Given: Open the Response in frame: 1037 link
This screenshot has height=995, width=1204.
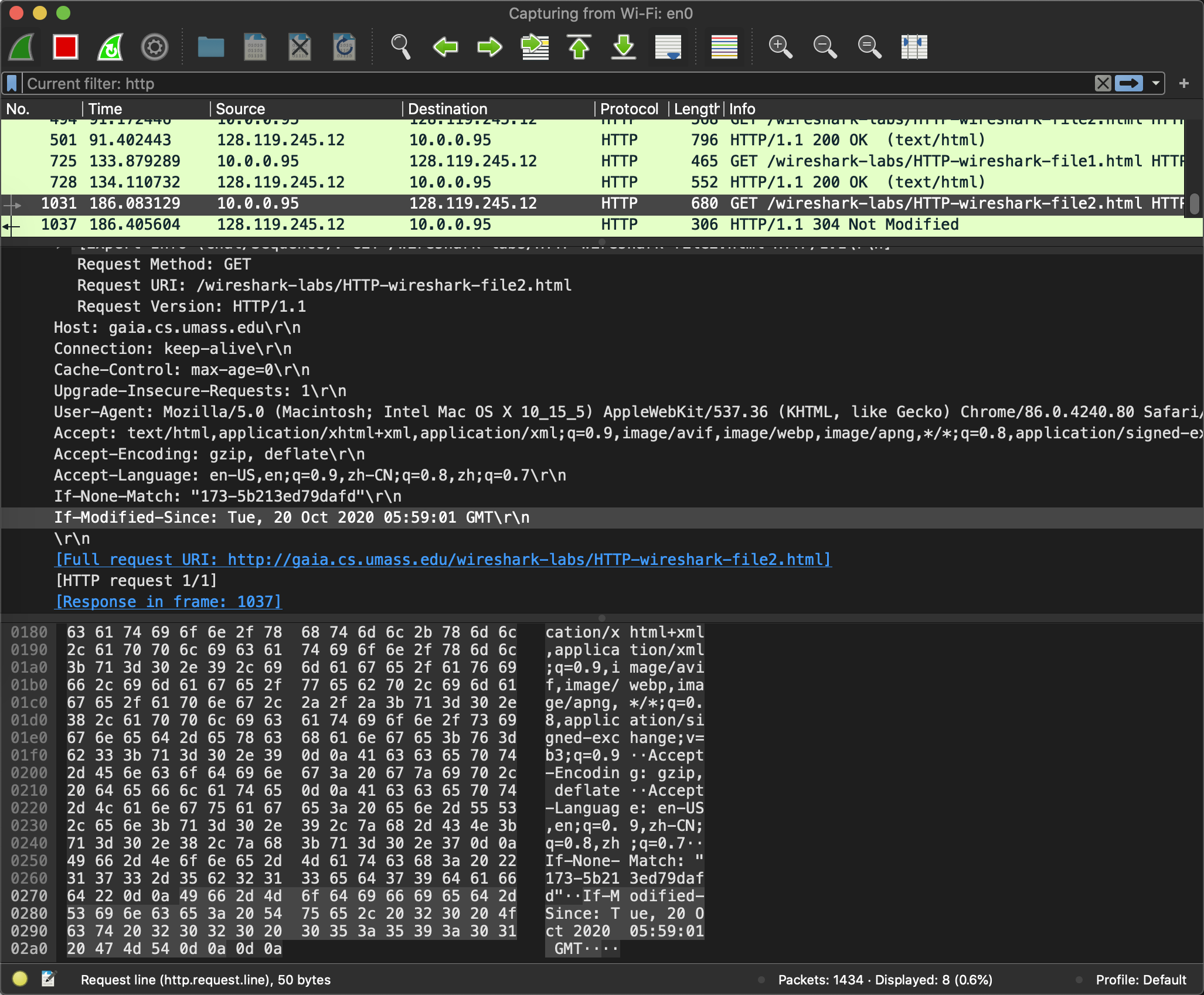Looking at the screenshot, I should click(169, 602).
